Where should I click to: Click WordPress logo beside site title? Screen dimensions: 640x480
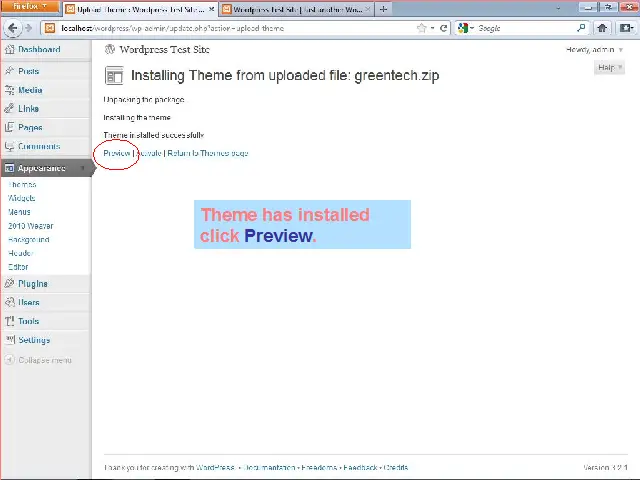[110, 49]
